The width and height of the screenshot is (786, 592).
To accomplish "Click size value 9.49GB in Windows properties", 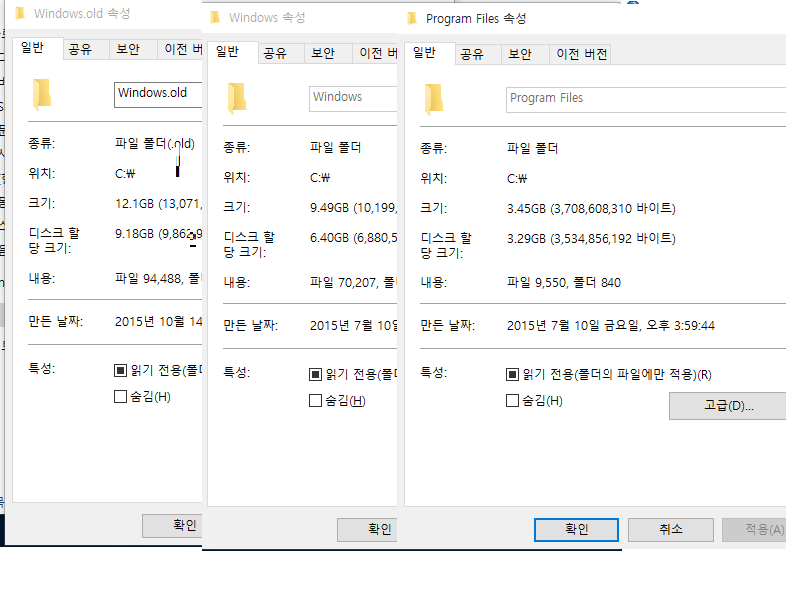I will pos(353,208).
